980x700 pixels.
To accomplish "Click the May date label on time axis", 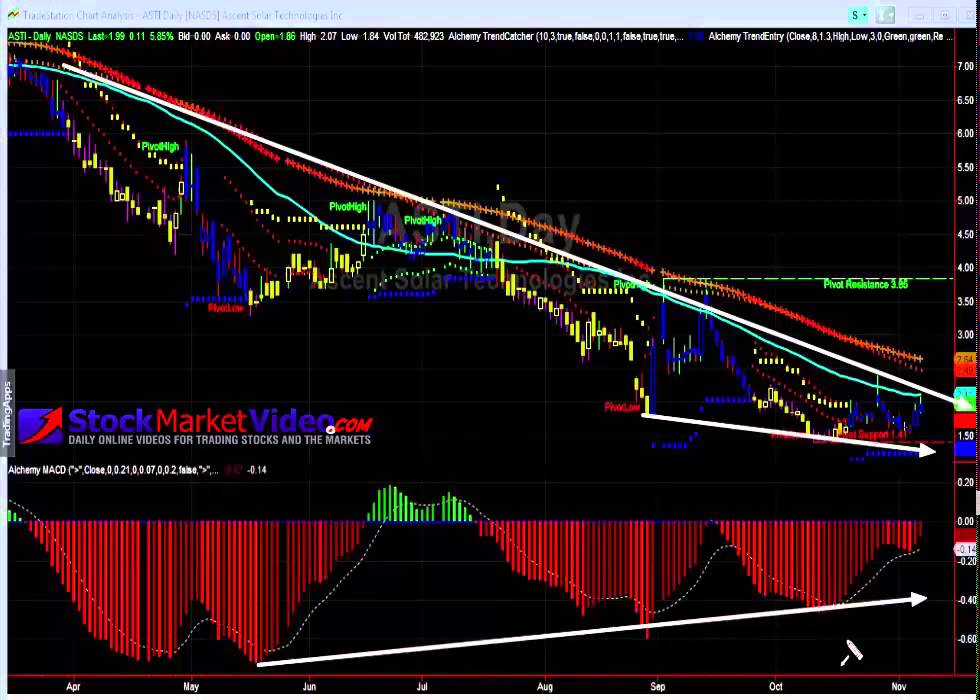I will coord(191,686).
